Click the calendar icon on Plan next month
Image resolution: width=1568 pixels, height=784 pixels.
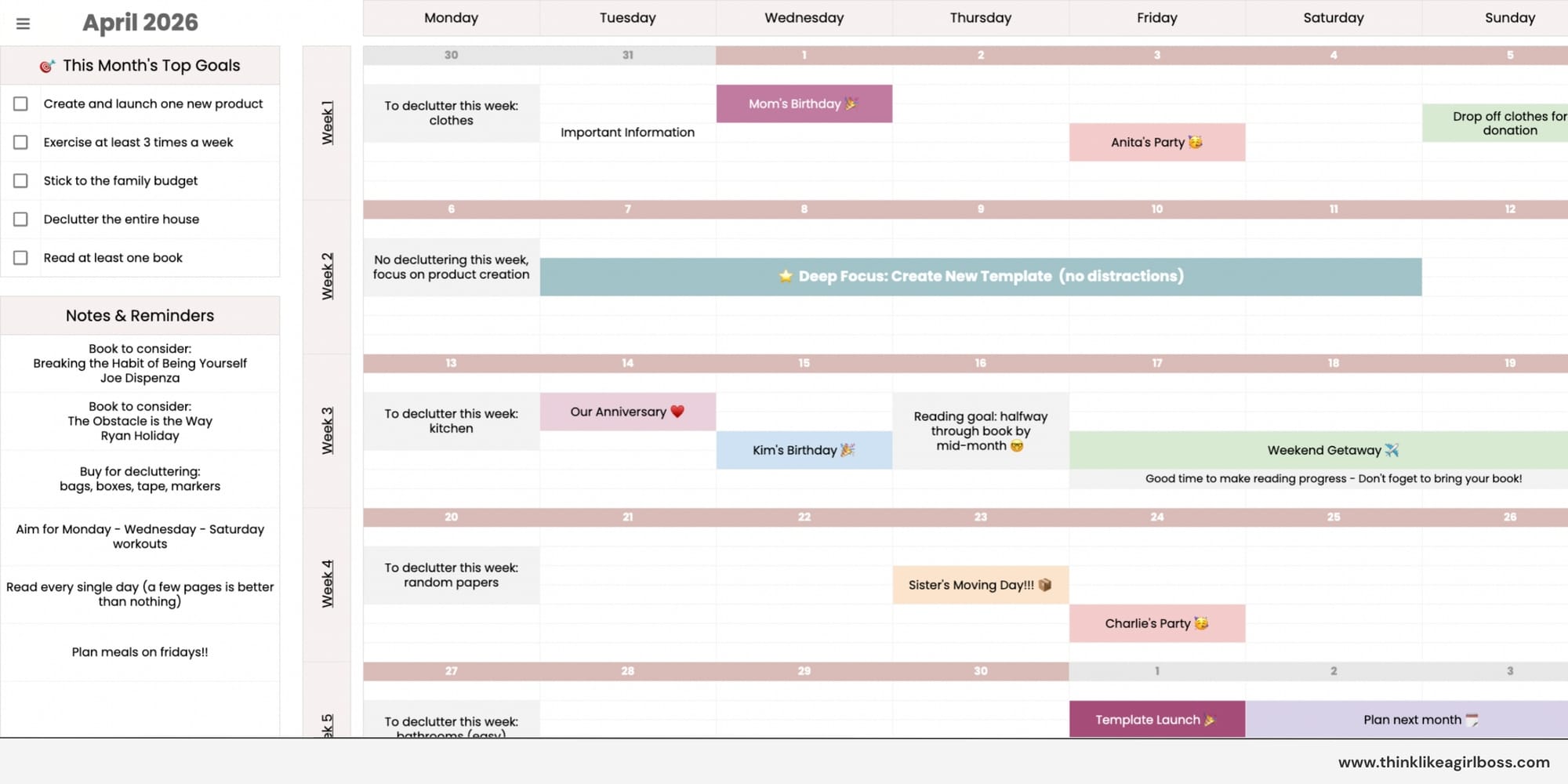pyautogui.click(x=1472, y=720)
